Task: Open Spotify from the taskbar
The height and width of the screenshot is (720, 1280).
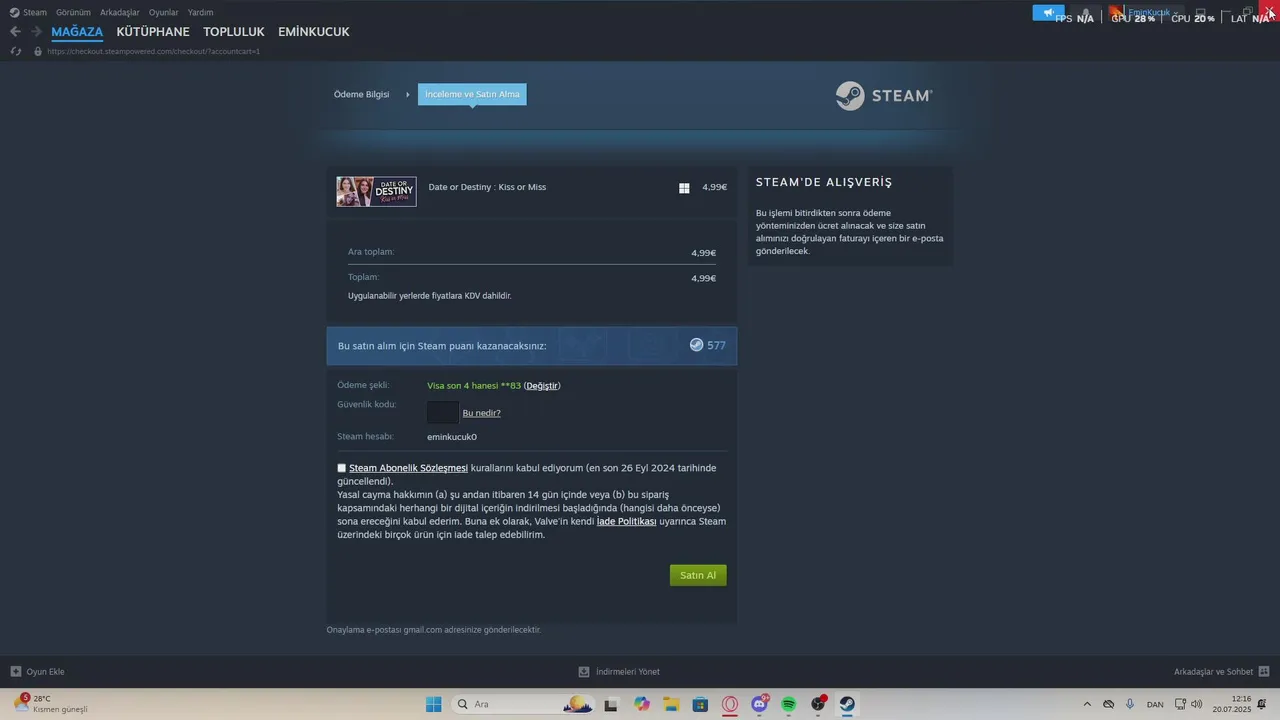Action: pos(789,704)
